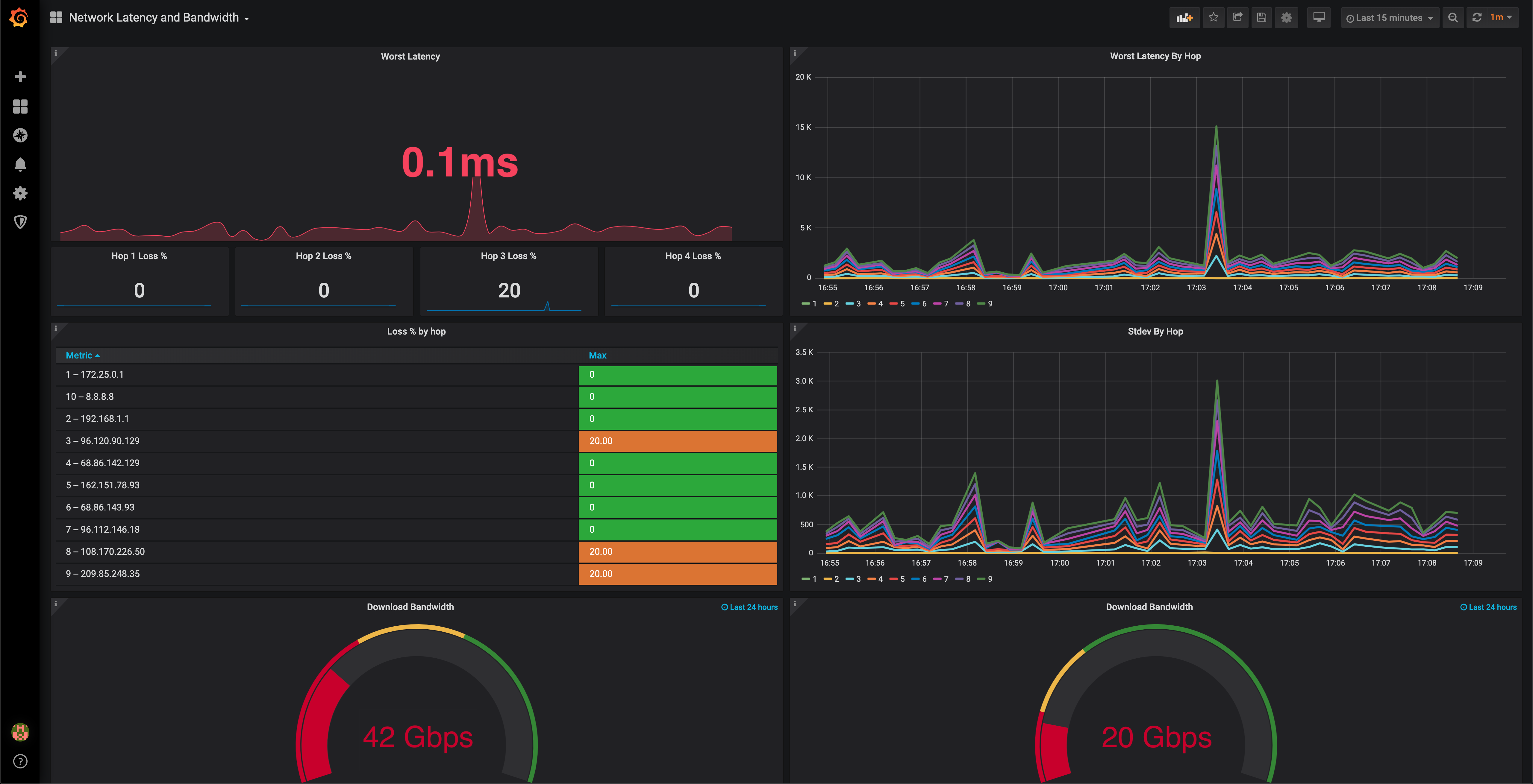Open dashboard settings gear in top bar

pyautogui.click(x=1286, y=18)
